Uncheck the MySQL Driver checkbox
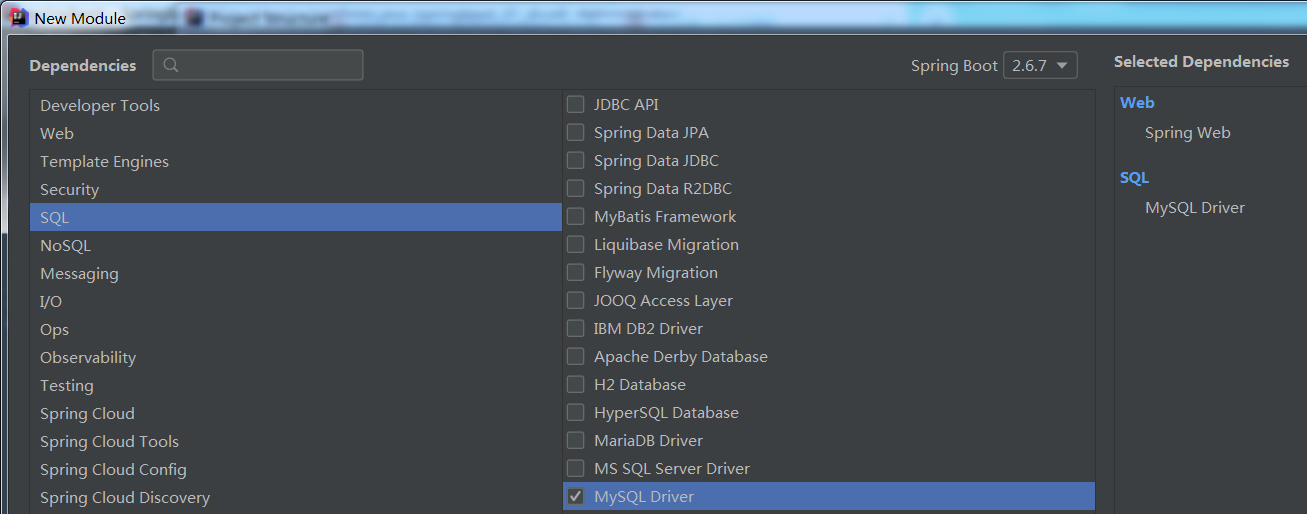The image size is (1307, 514). (x=575, y=496)
